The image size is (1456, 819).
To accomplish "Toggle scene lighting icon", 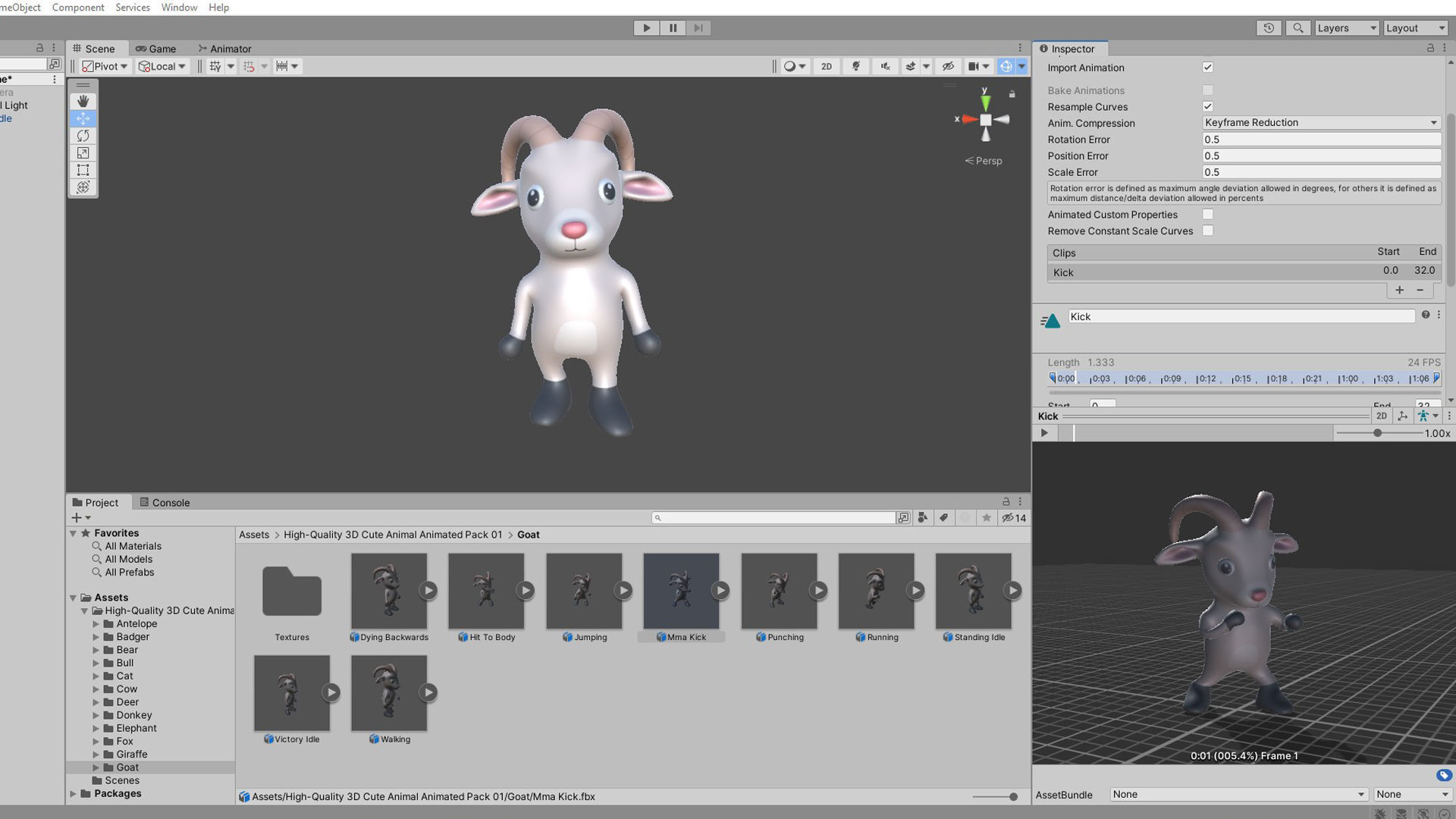I will (856, 67).
